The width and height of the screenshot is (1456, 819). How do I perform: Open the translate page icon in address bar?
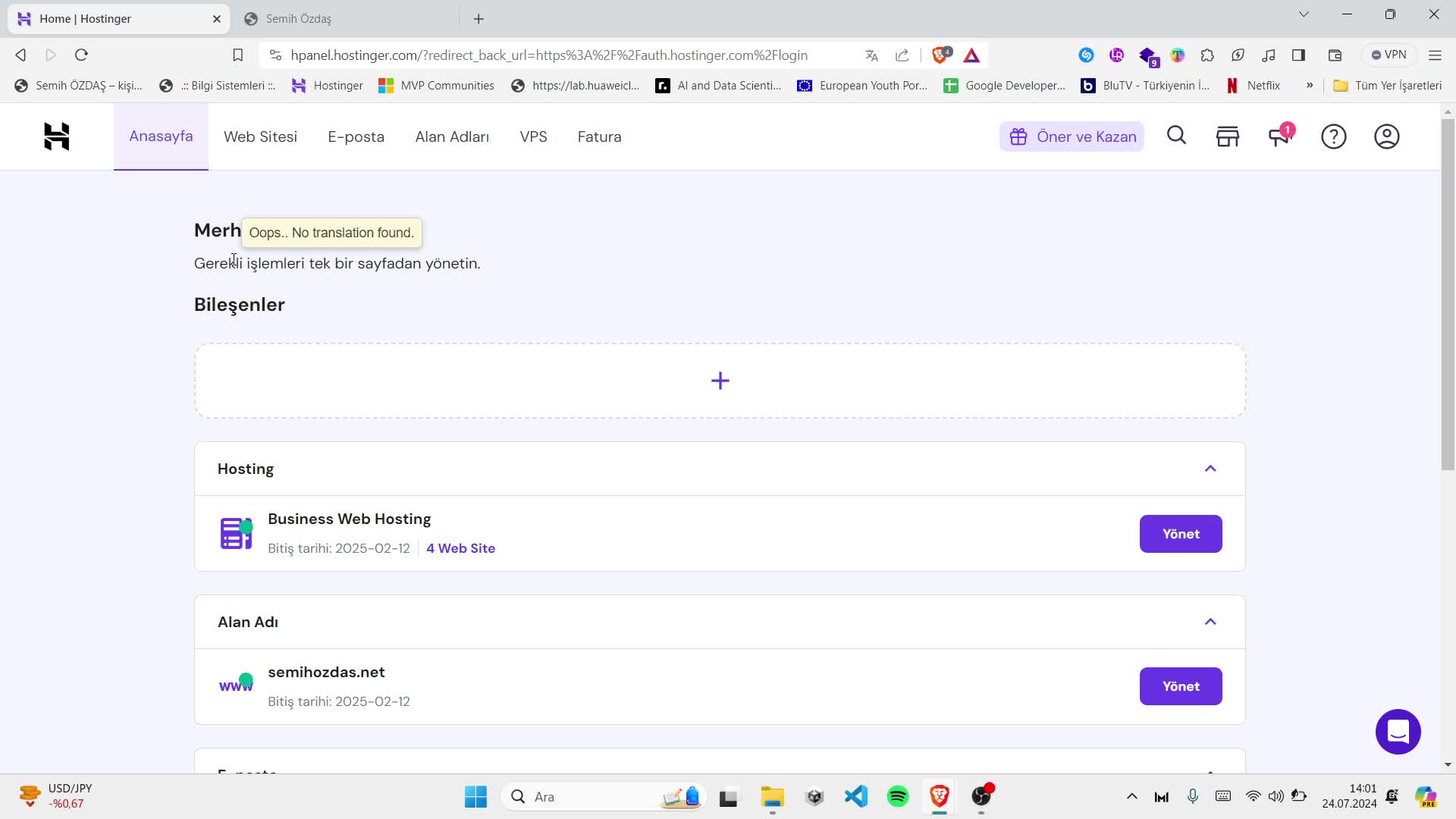(x=871, y=55)
